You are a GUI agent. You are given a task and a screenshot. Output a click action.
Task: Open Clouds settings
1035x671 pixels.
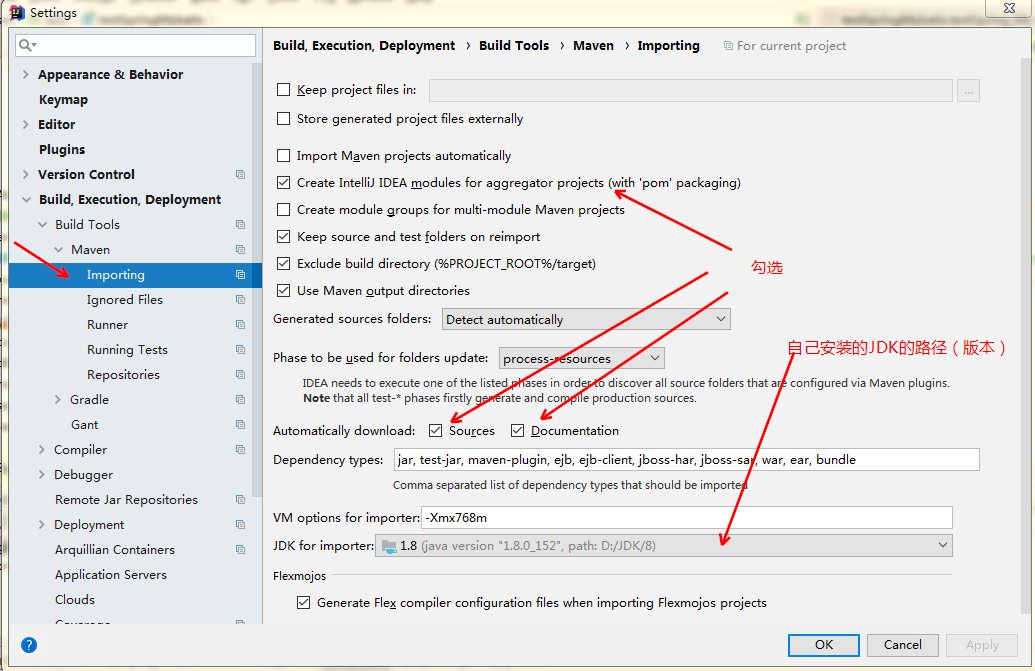point(75,600)
